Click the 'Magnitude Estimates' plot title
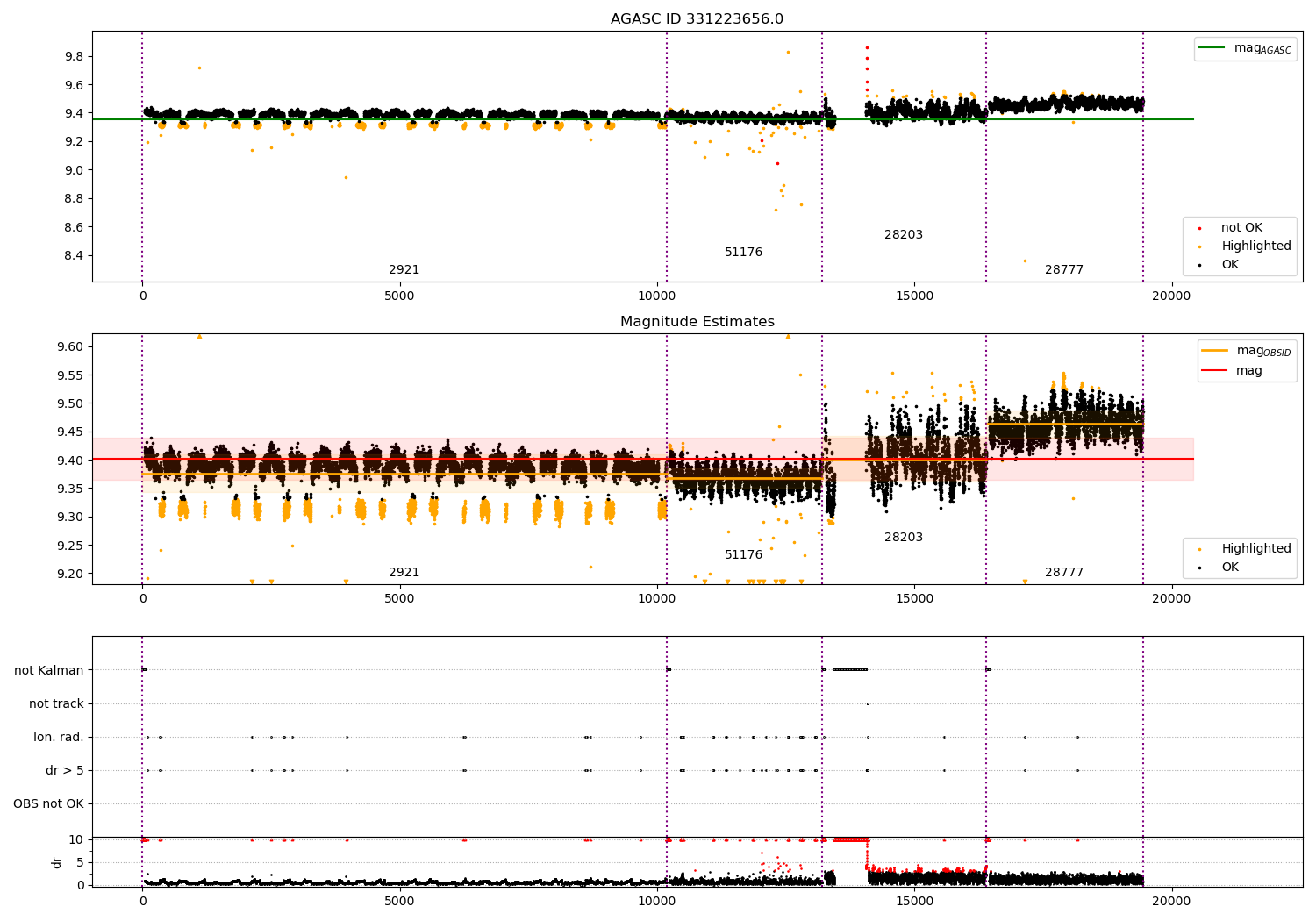The height and width of the screenshot is (921, 1316). [697, 322]
